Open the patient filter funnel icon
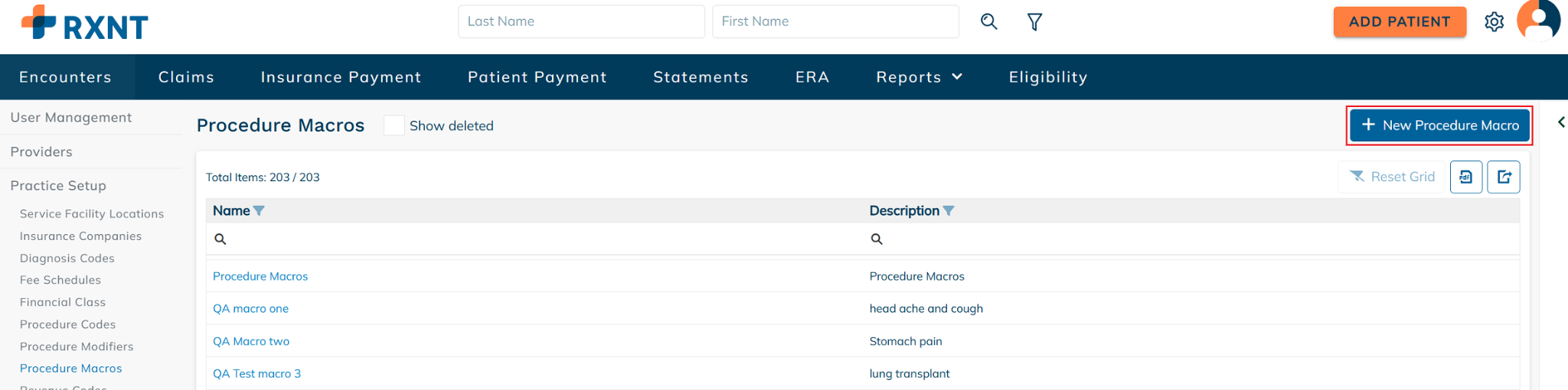Screen dimensions: 1568x390 point(1034,22)
